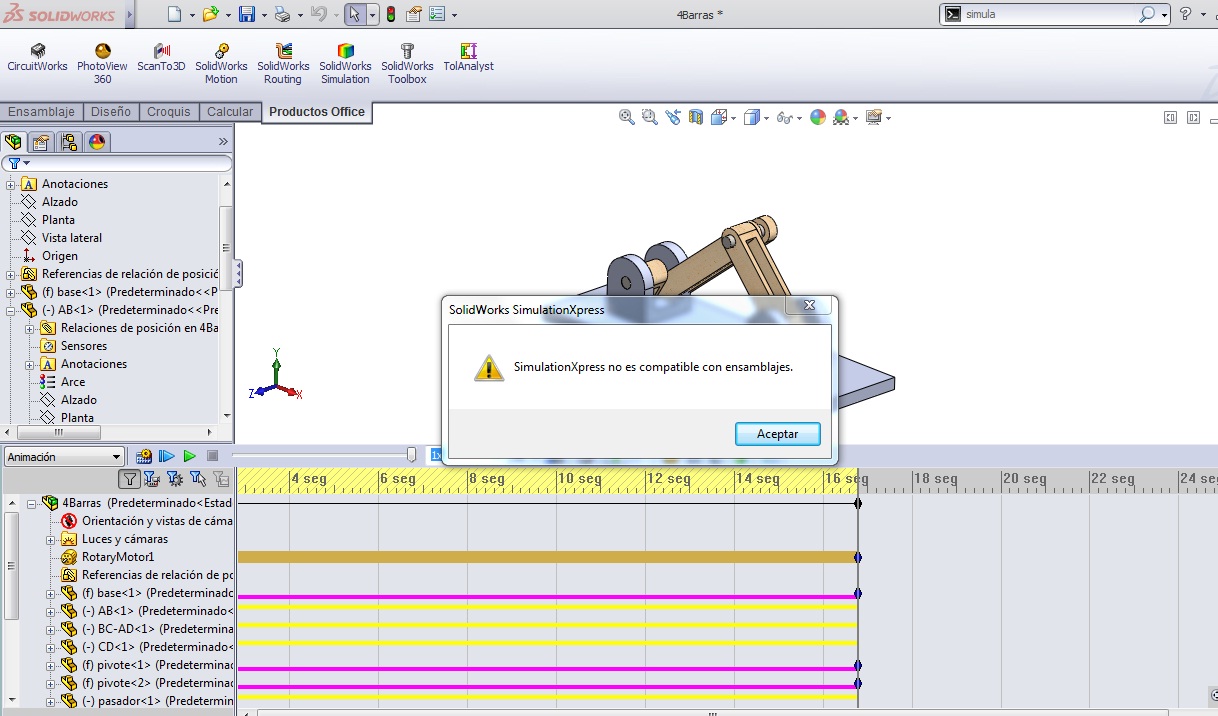Open the Animación study type dropdown
The height and width of the screenshot is (716, 1218).
pos(64,457)
